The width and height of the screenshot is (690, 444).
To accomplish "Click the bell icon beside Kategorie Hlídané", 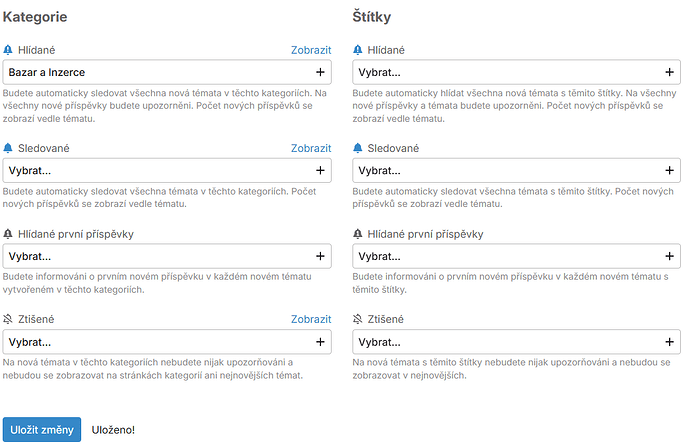I will (8, 50).
